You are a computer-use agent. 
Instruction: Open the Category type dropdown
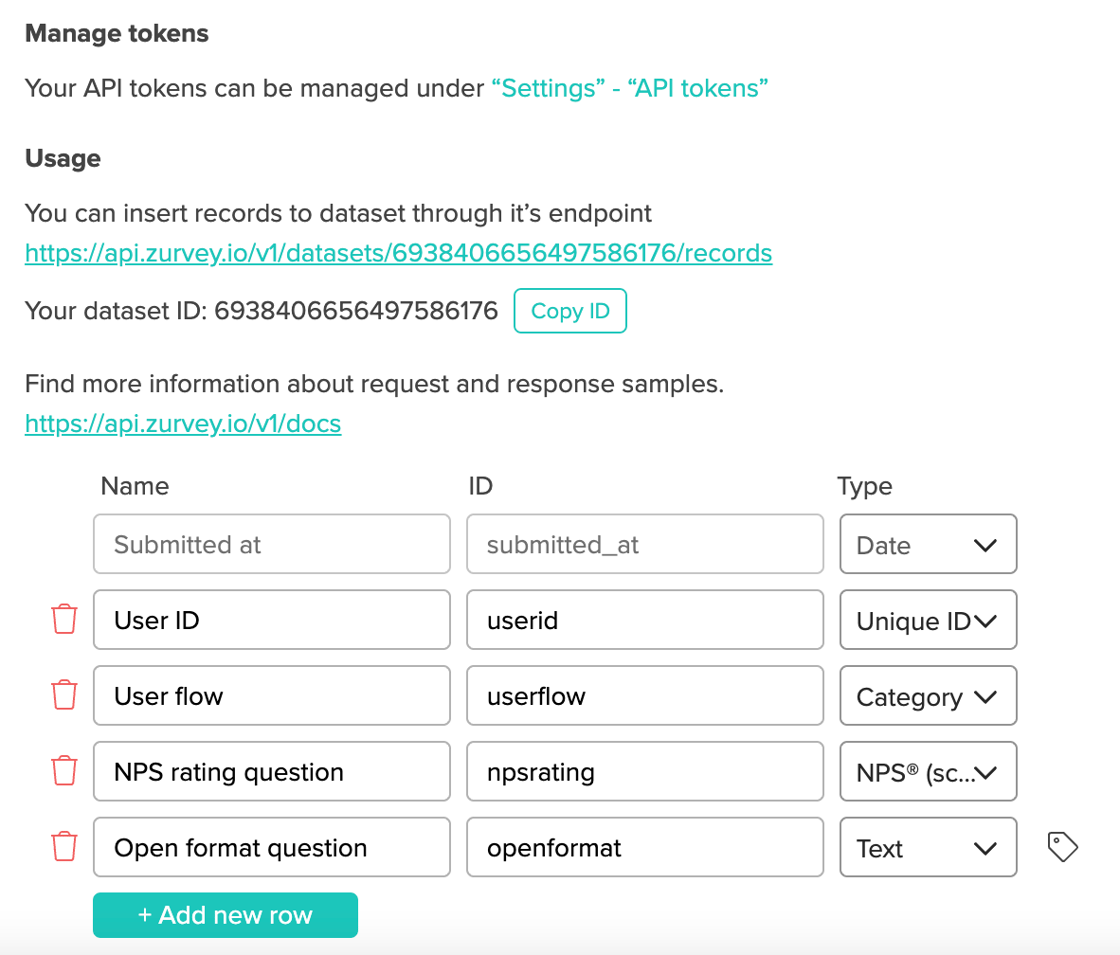tap(928, 695)
